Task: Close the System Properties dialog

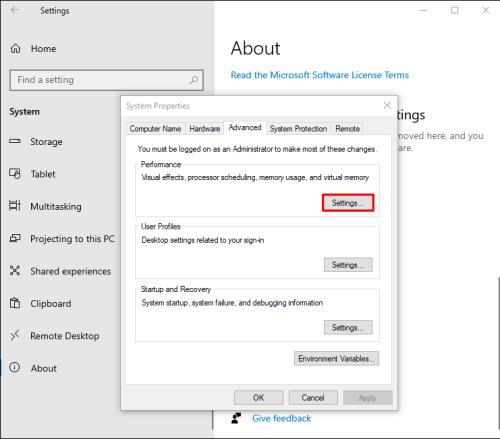Action: (x=387, y=106)
